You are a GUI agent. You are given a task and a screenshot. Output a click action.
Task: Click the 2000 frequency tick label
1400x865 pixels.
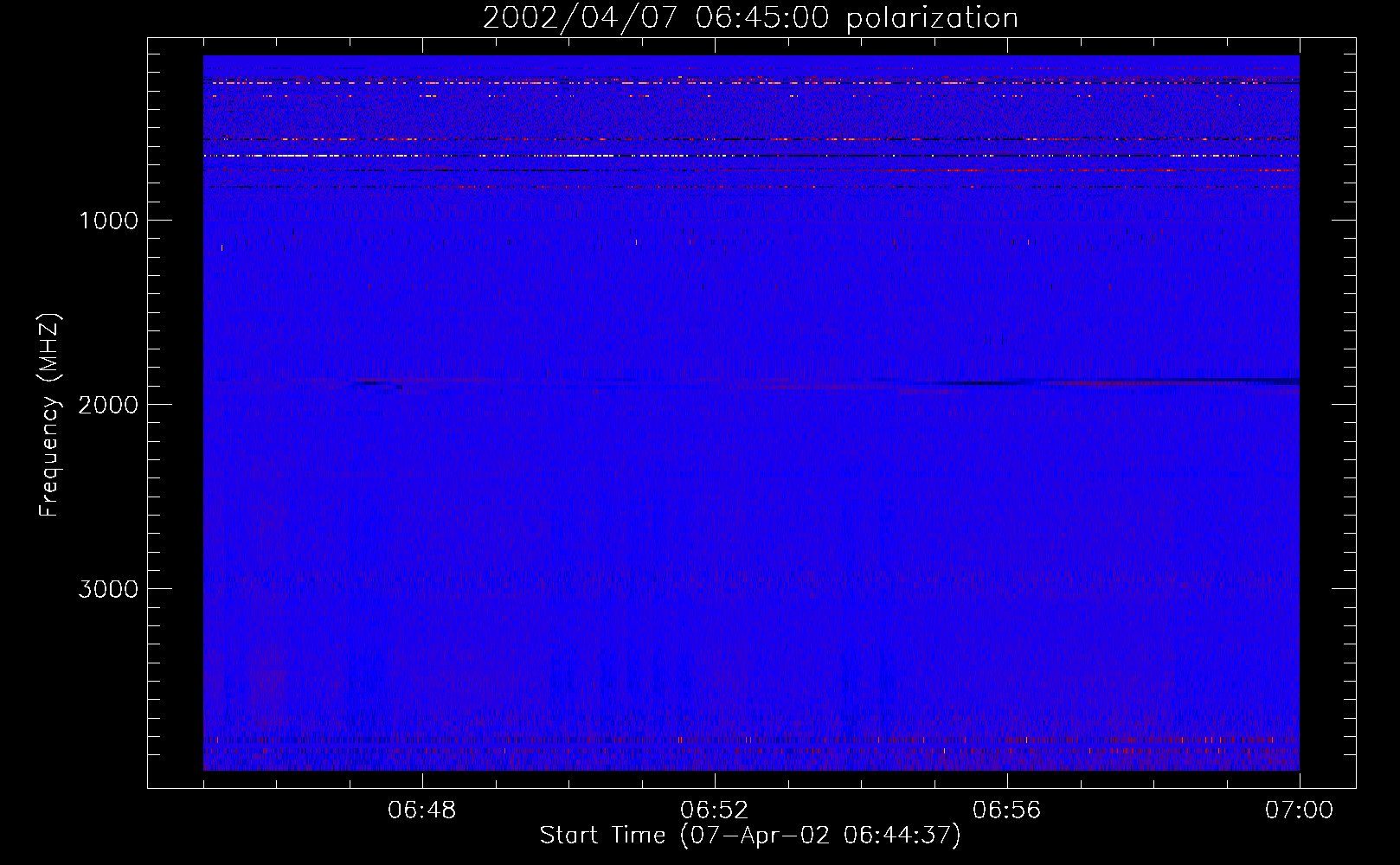click(x=108, y=405)
